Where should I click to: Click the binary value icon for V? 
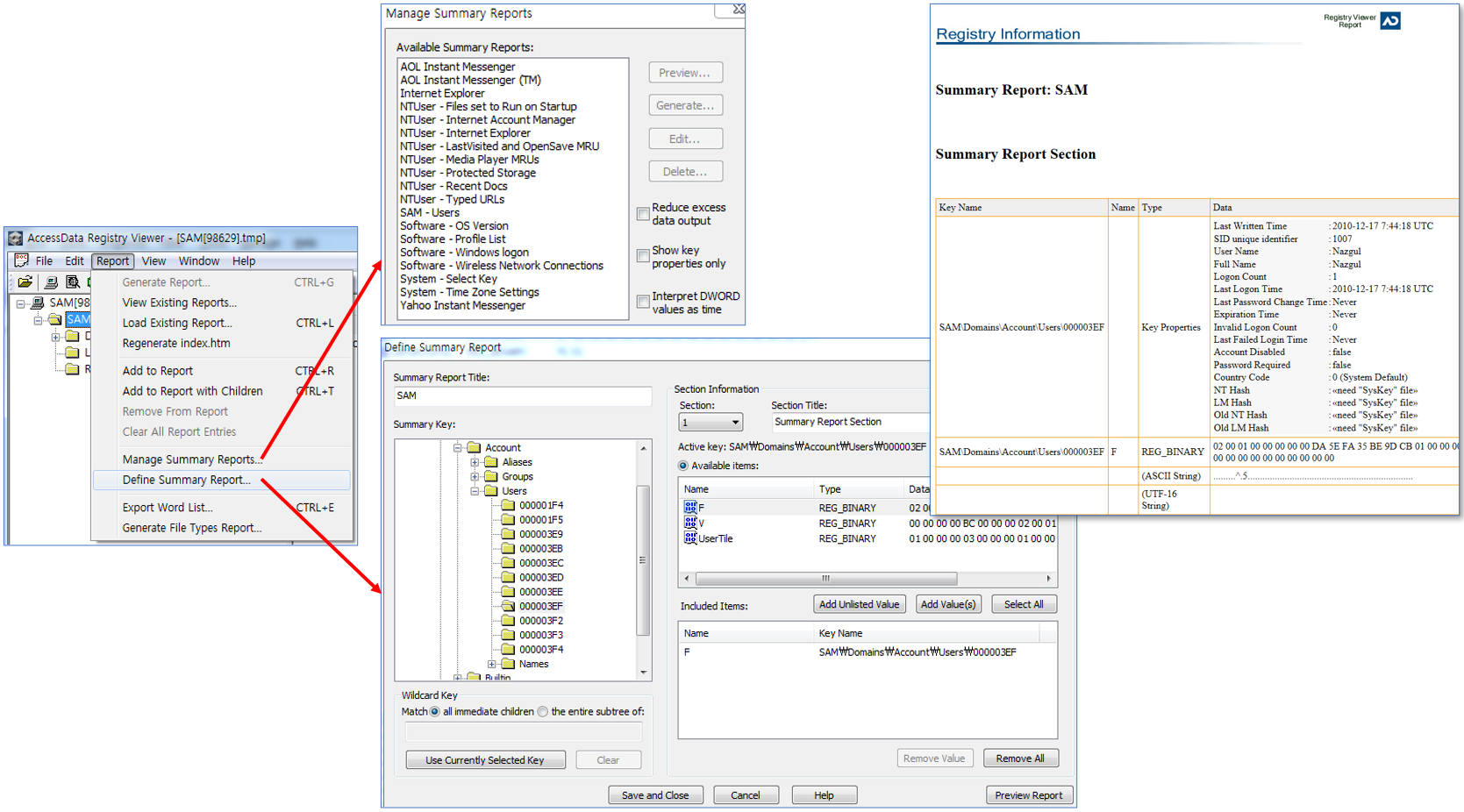tap(690, 523)
